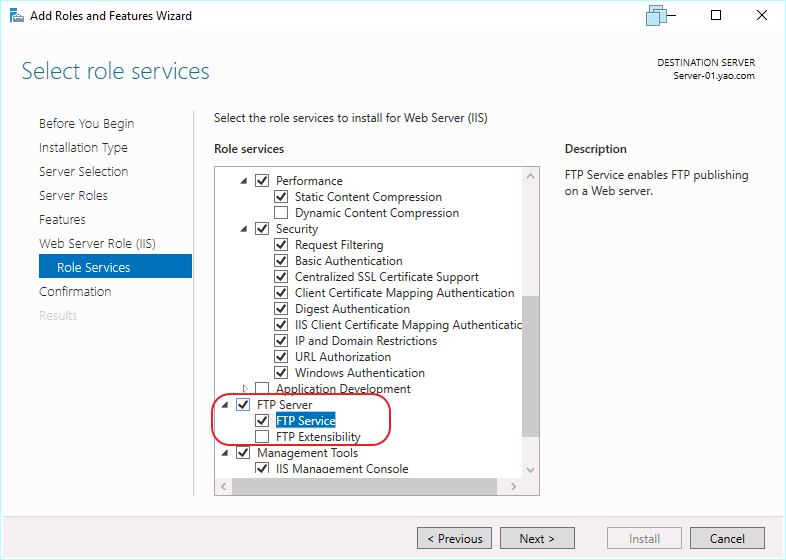Switch to Web Server Role (IIS) page
786x560 pixels.
(x=97, y=244)
